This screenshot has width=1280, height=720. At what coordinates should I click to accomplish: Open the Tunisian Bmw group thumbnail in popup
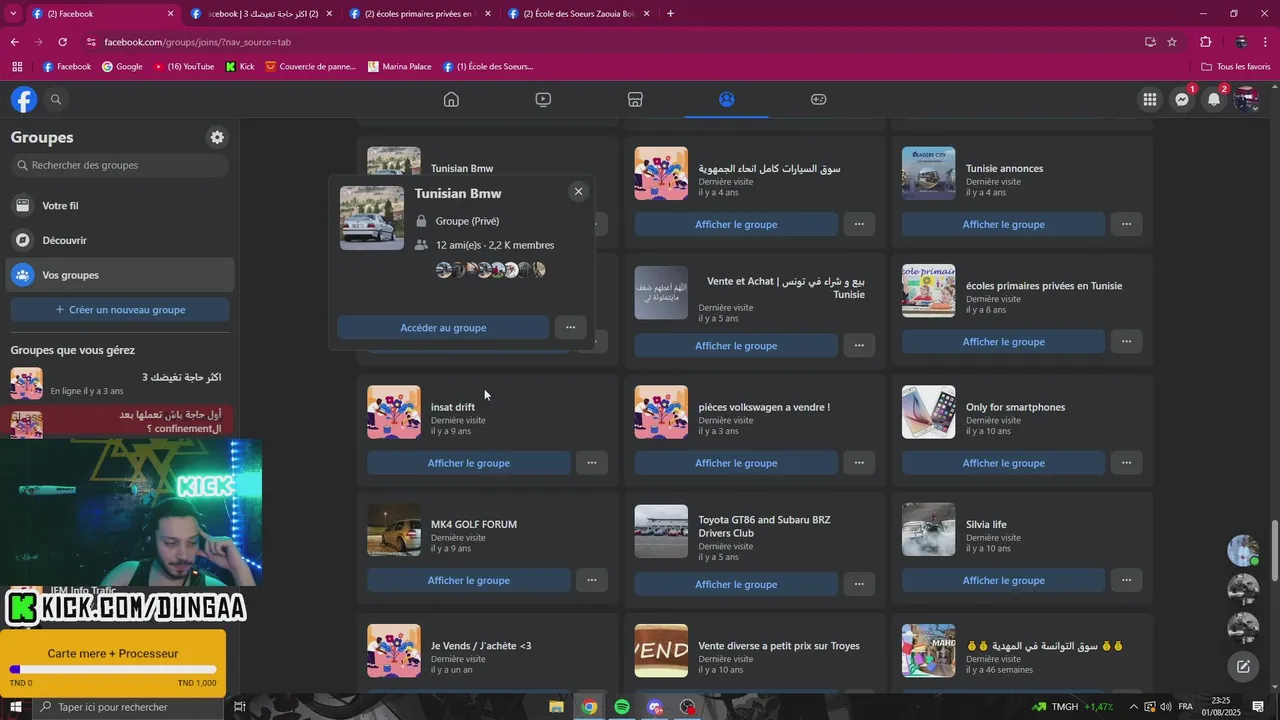tap(372, 218)
